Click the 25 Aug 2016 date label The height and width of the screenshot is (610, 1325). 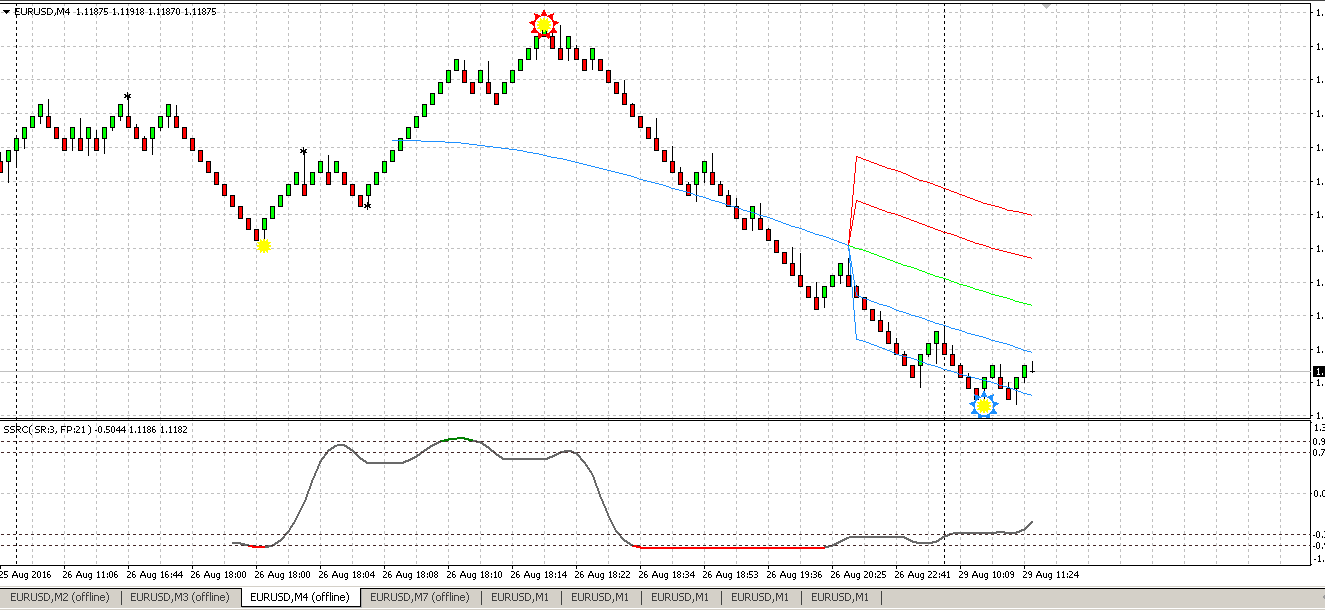[x=25, y=575]
